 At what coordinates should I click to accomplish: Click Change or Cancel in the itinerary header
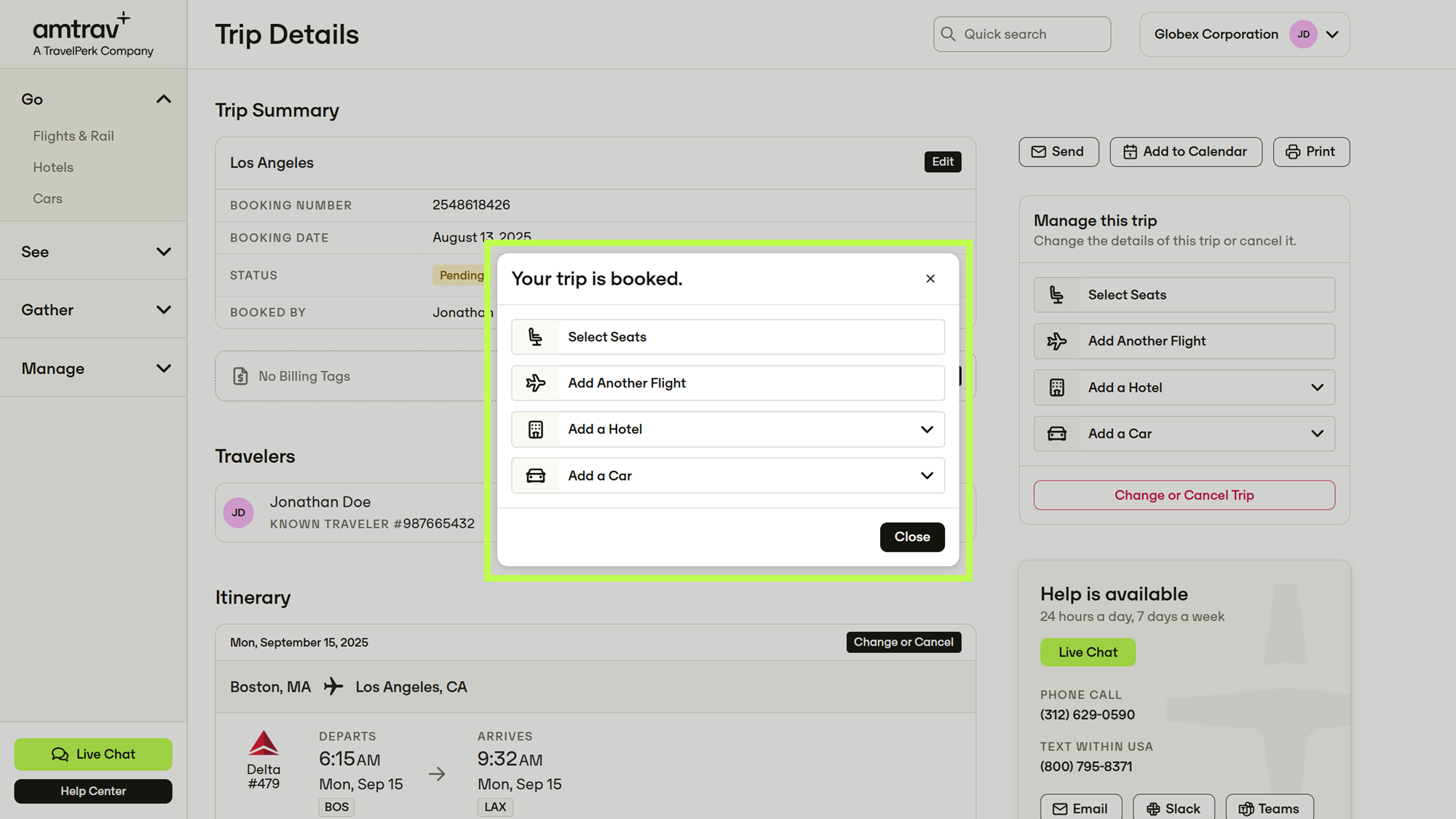pos(903,642)
